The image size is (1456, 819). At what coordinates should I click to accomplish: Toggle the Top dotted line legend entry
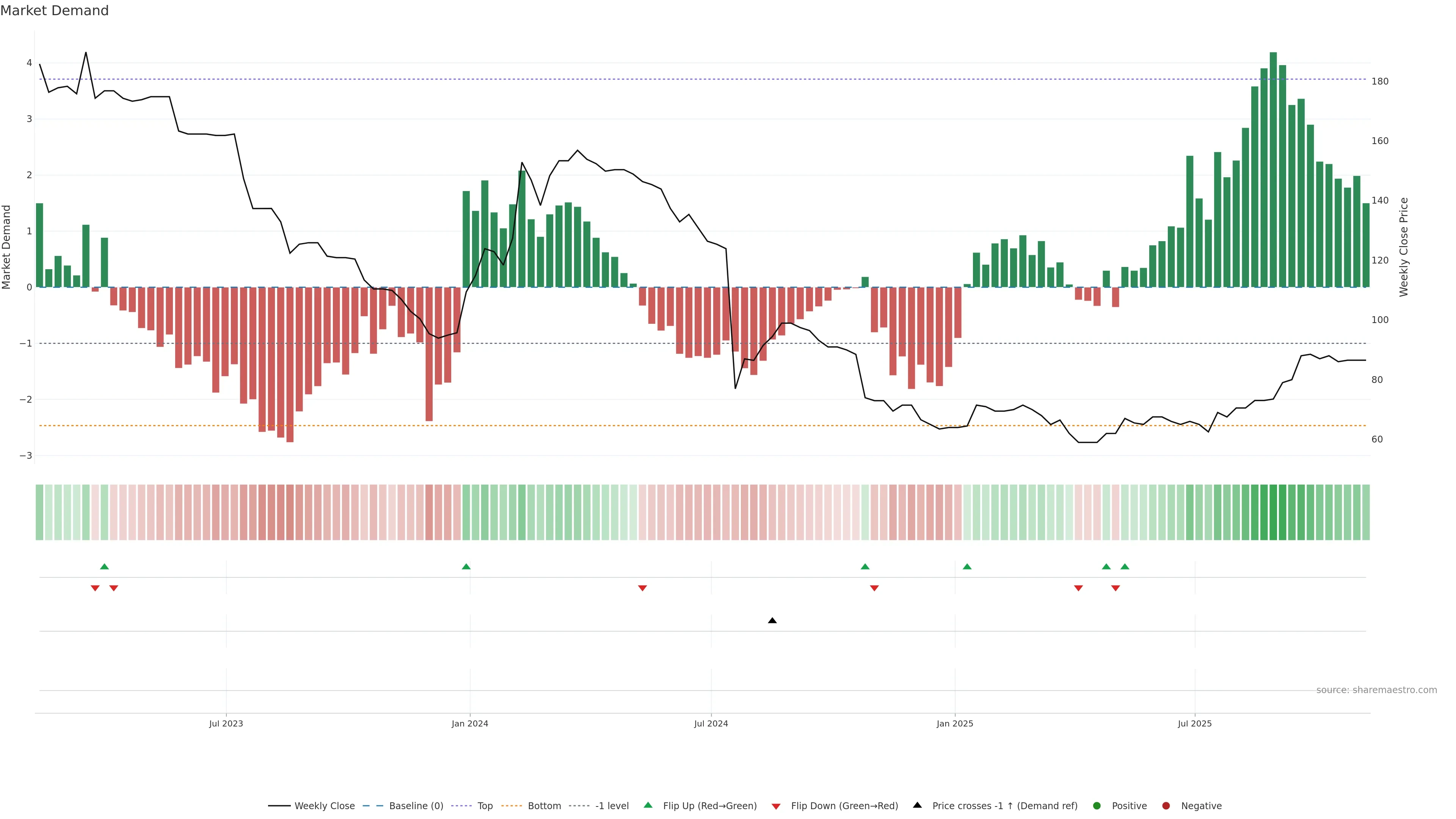pyautogui.click(x=485, y=805)
